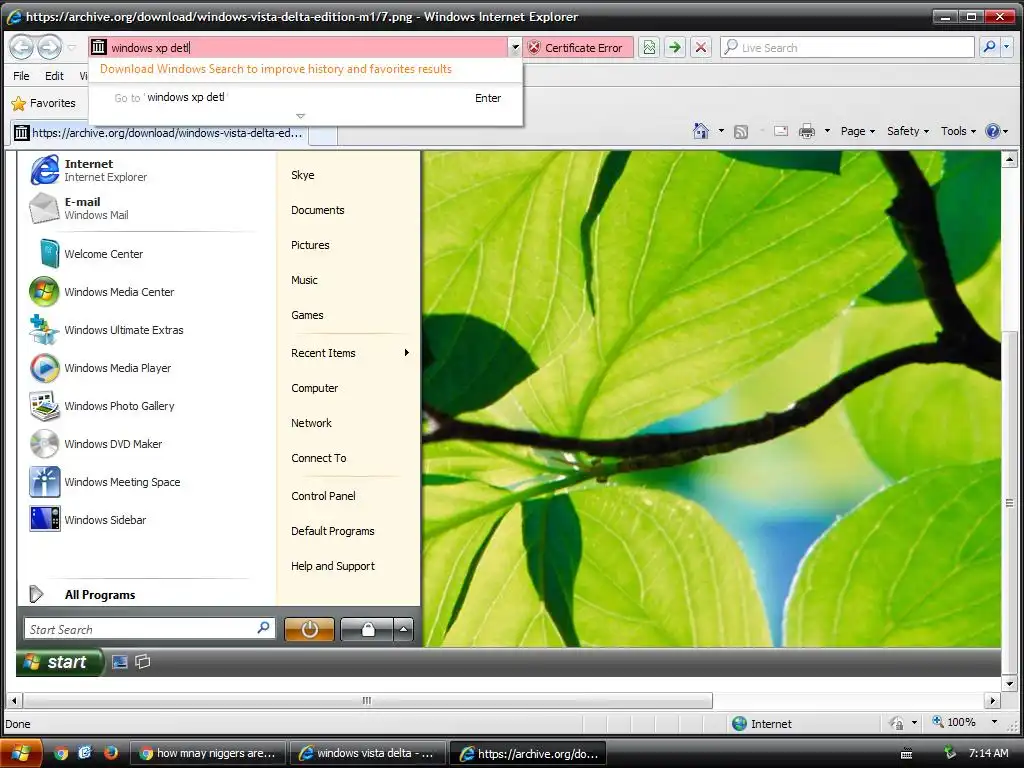Click the horizontal scrollbar left arrow
This screenshot has width=1024, height=768.
coord(14,701)
